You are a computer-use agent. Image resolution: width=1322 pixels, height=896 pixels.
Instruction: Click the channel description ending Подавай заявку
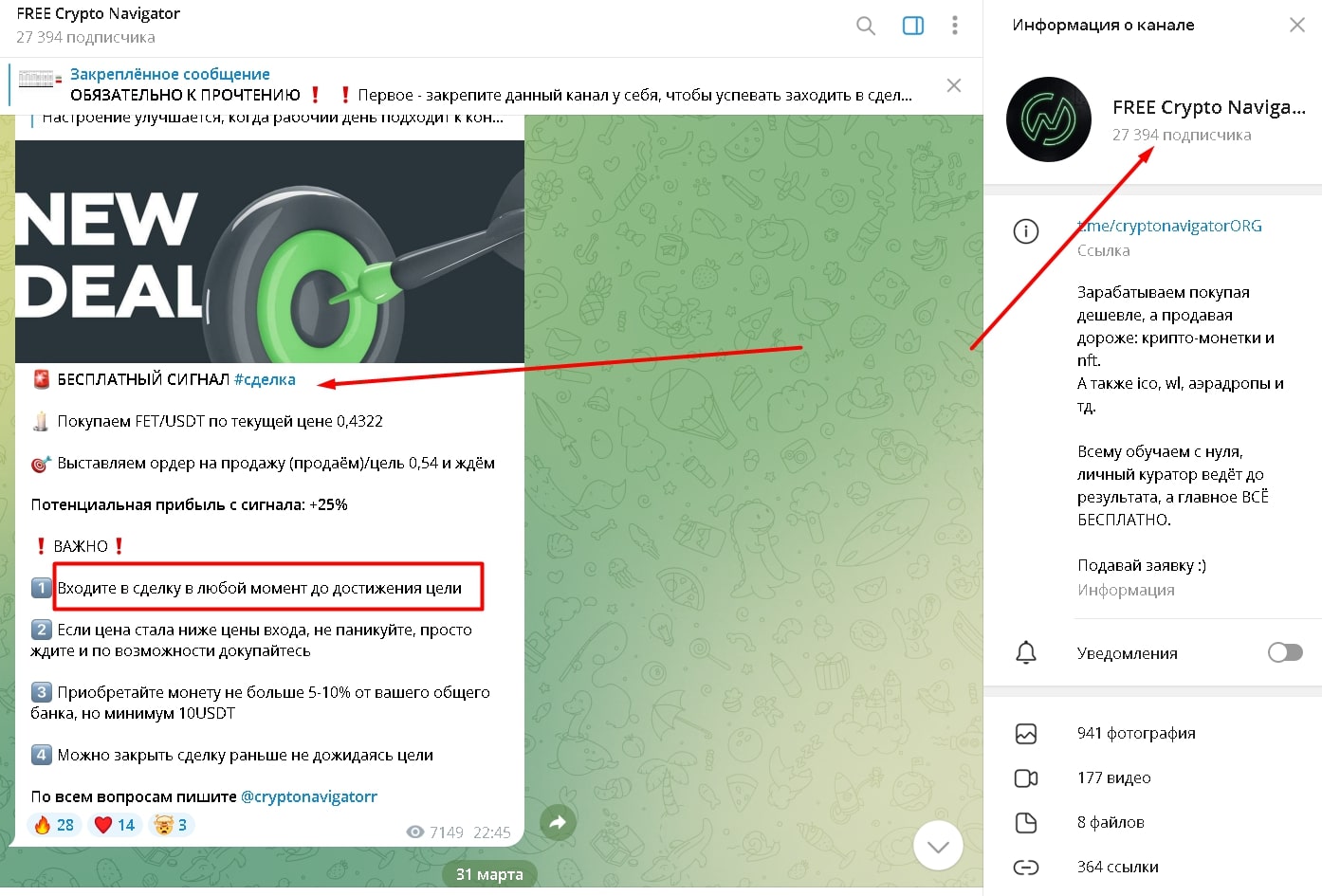pos(1181,429)
